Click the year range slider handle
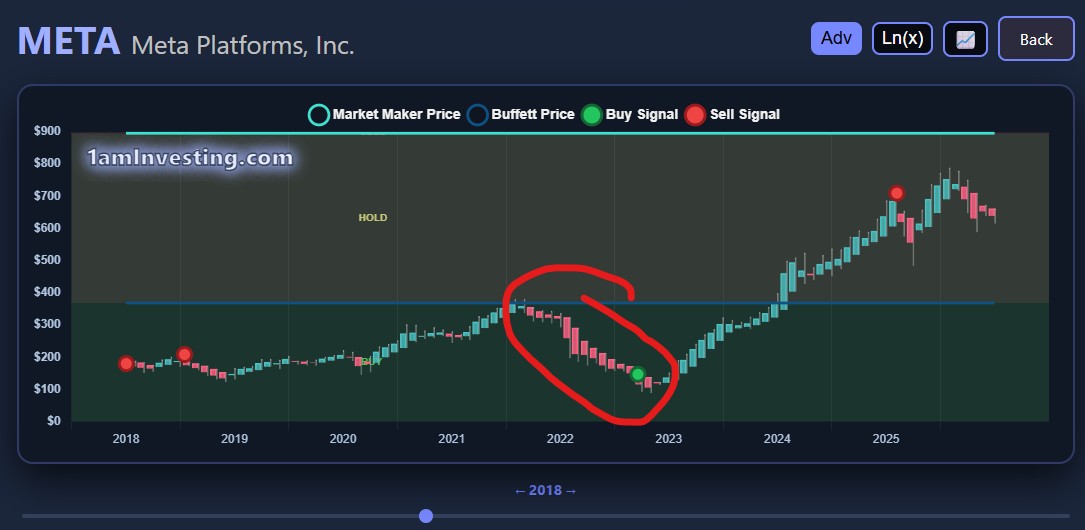Screen dimensions: 1085x530 426,516
